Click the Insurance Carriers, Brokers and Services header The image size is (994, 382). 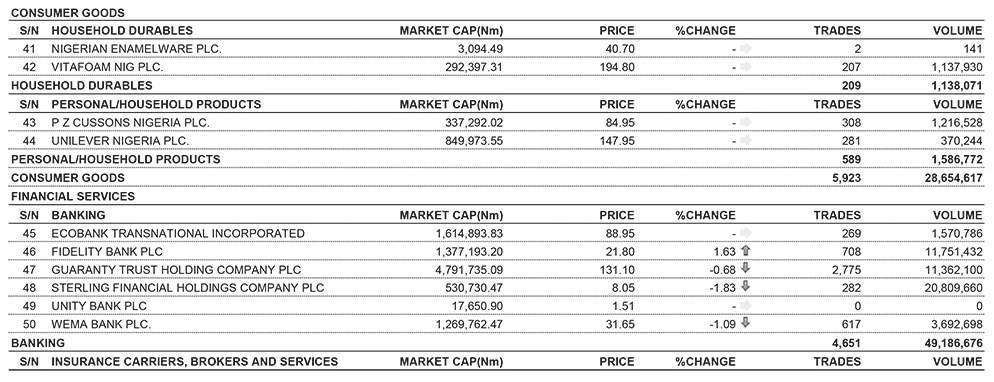[195, 362]
